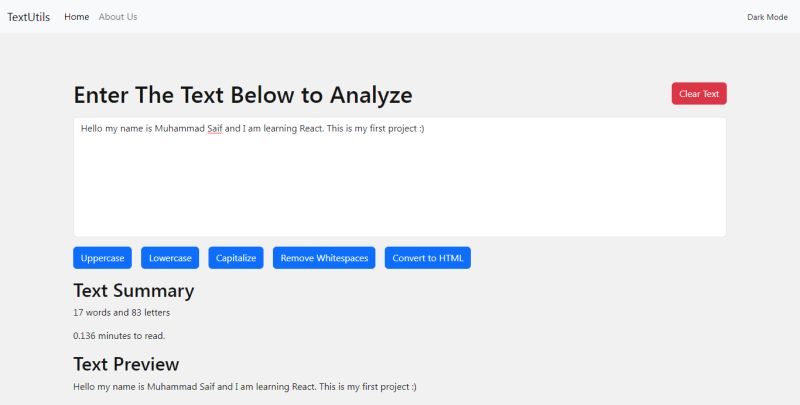Click the preview paragraph under Text Preview
The image size is (800, 405).
tap(244, 386)
